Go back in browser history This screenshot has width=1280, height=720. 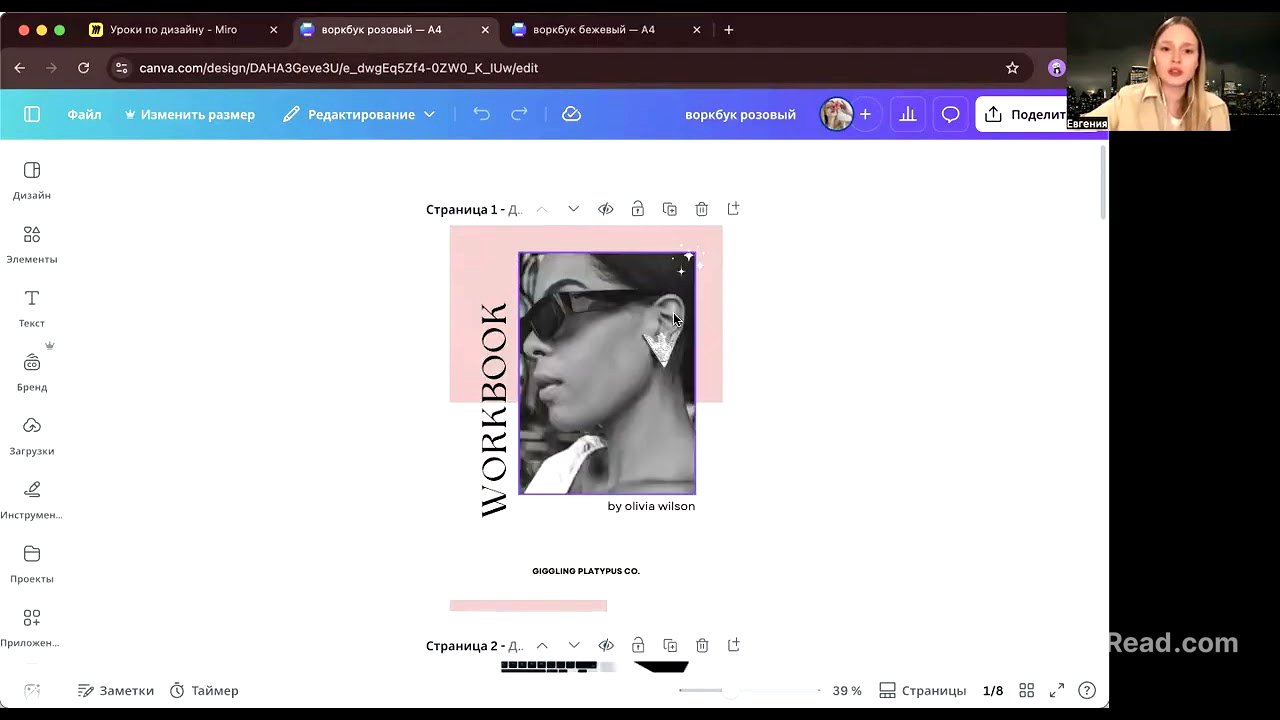tap(20, 68)
